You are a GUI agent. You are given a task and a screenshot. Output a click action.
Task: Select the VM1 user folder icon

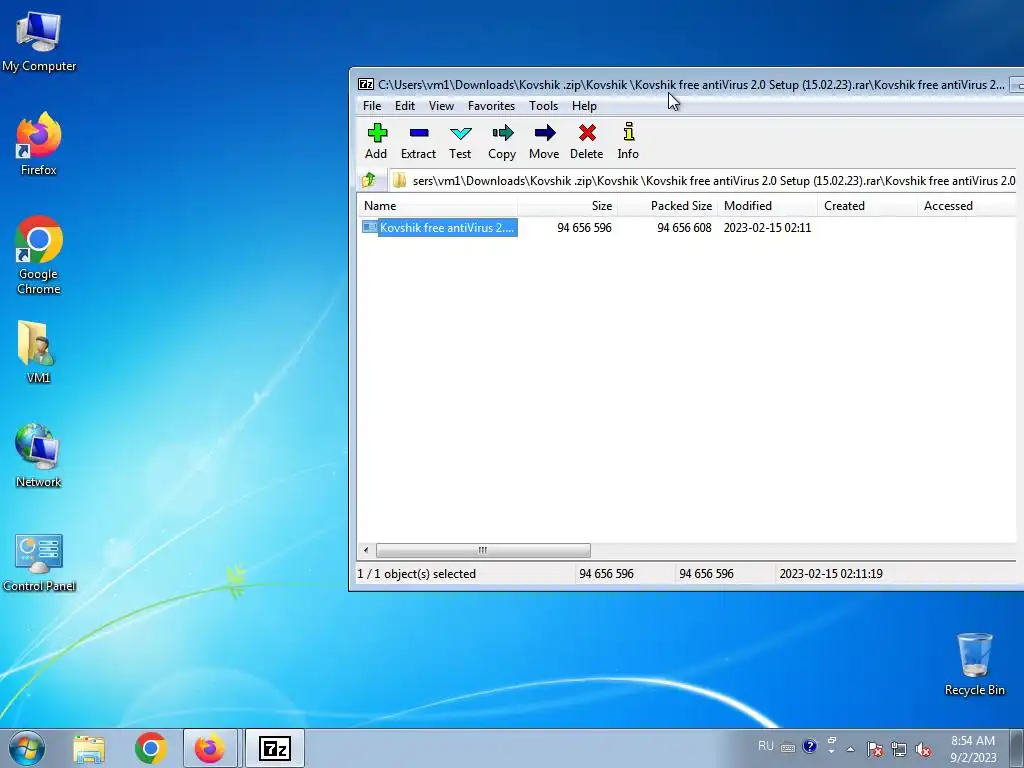[38, 351]
